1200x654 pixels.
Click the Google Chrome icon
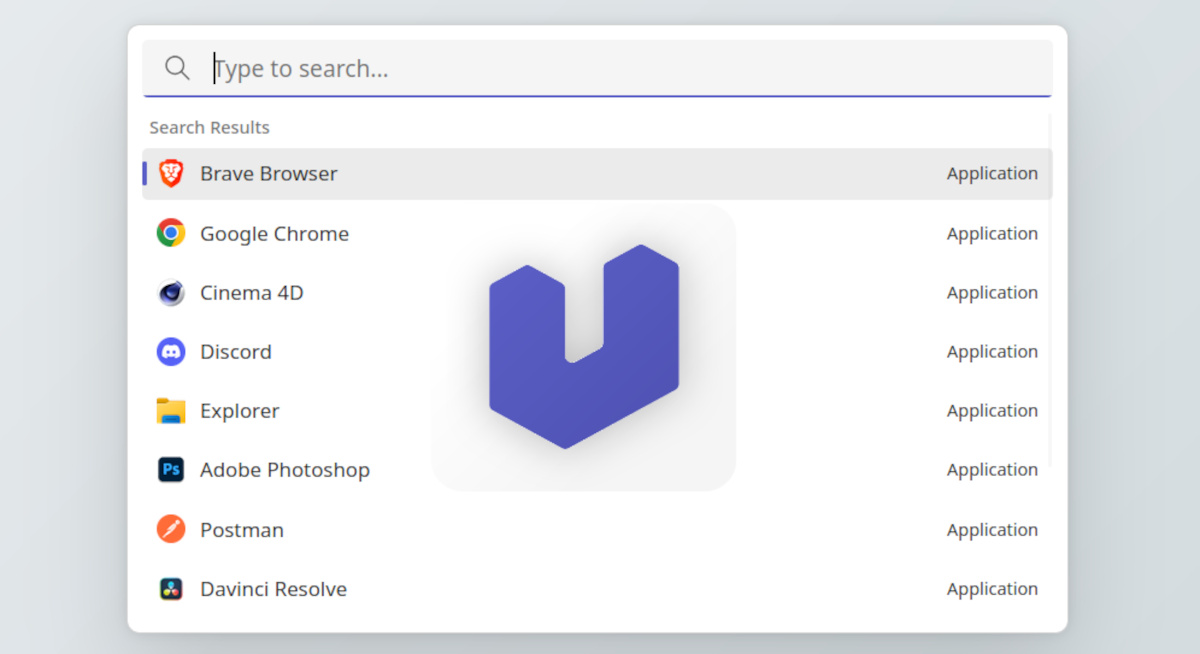(x=171, y=233)
